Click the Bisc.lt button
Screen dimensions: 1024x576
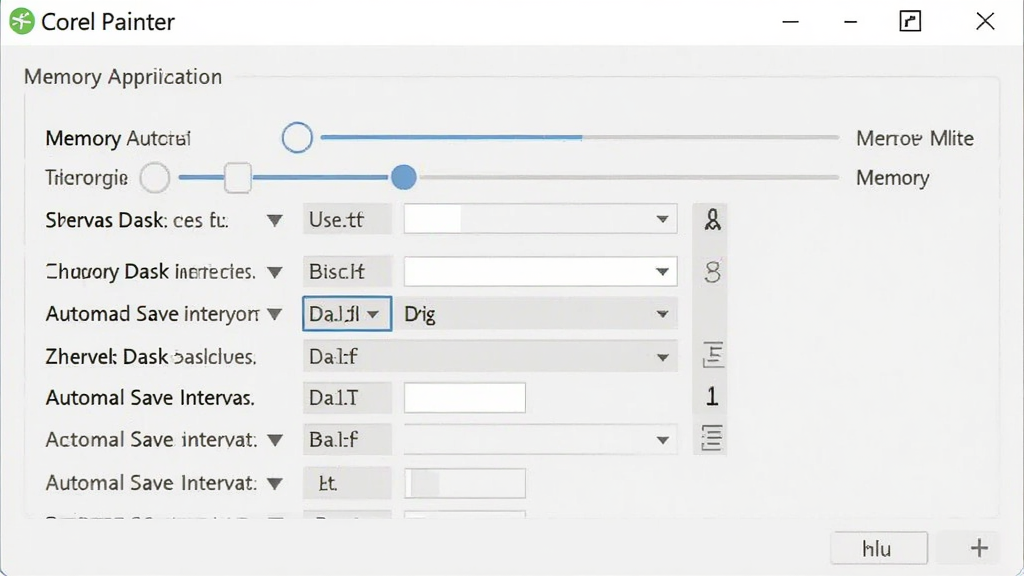347,271
